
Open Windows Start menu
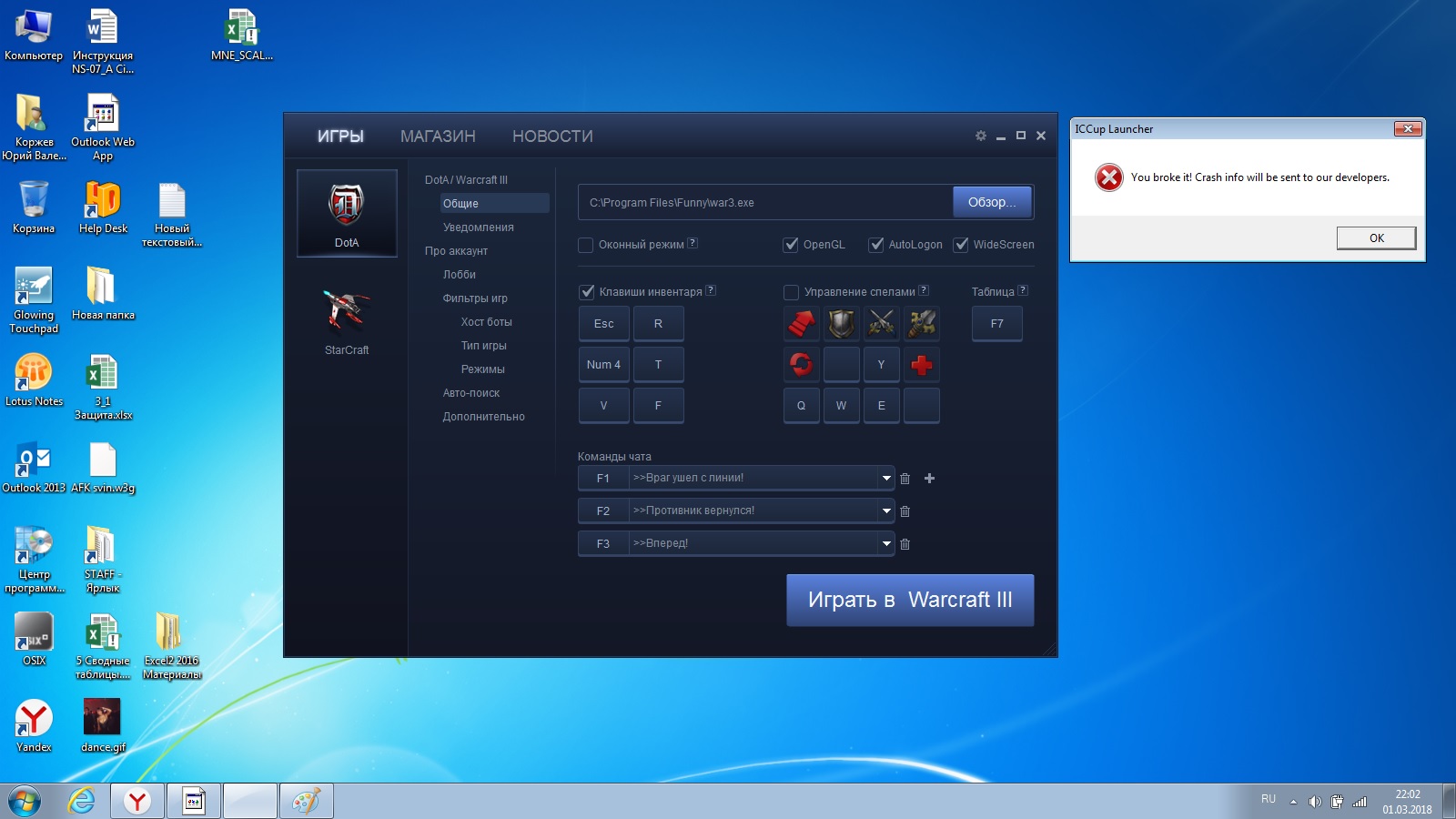coord(25,801)
